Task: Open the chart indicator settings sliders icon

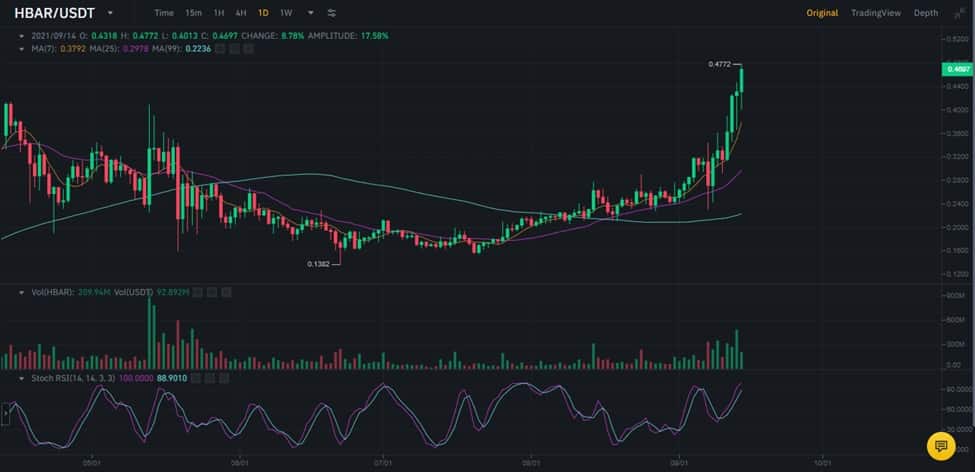Action: 331,13
